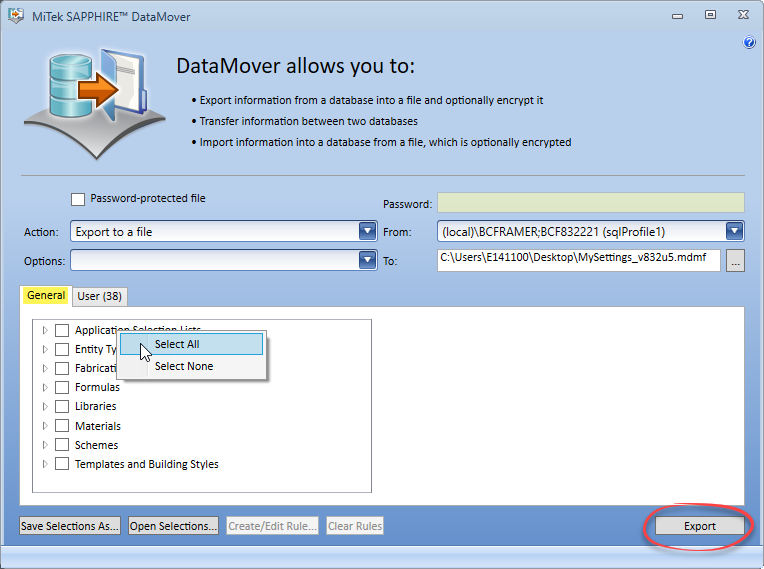Click the To file path field
The image size is (764, 569).
[x=579, y=260]
